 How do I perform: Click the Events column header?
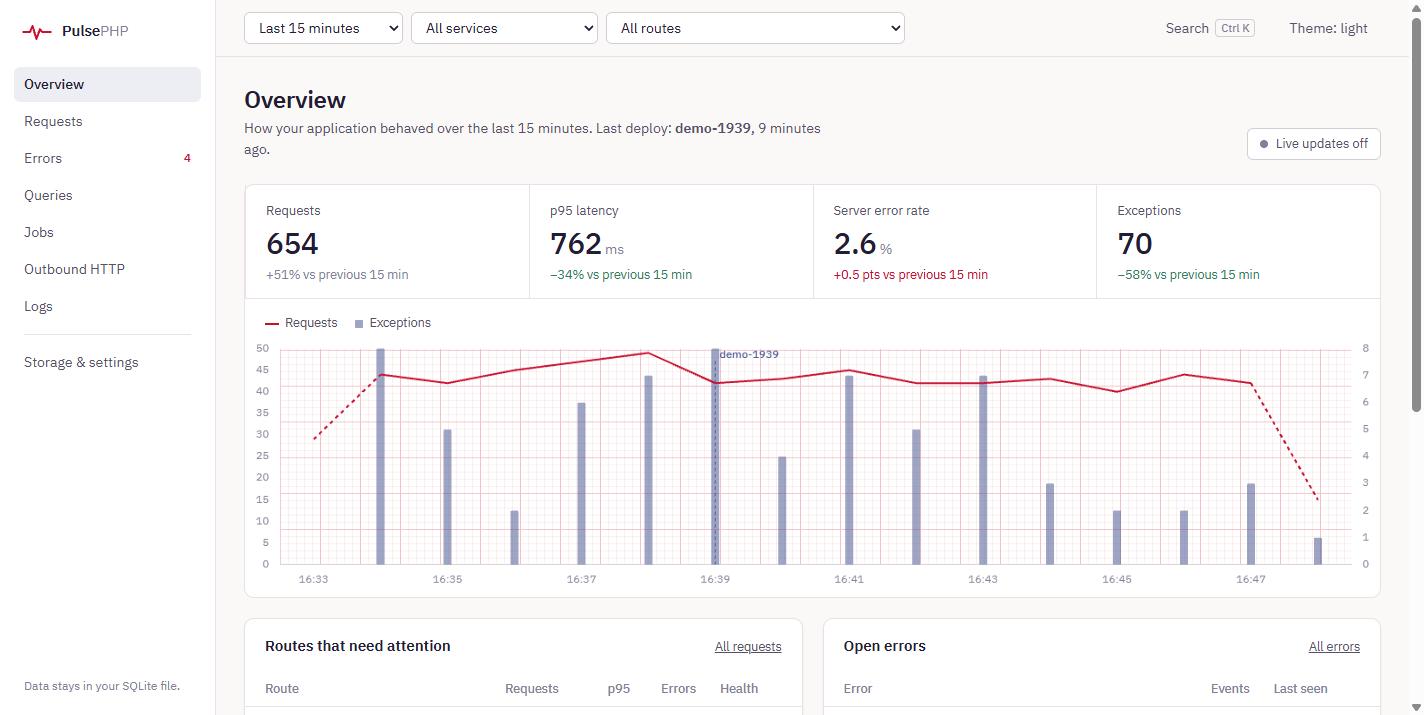[x=1230, y=689]
